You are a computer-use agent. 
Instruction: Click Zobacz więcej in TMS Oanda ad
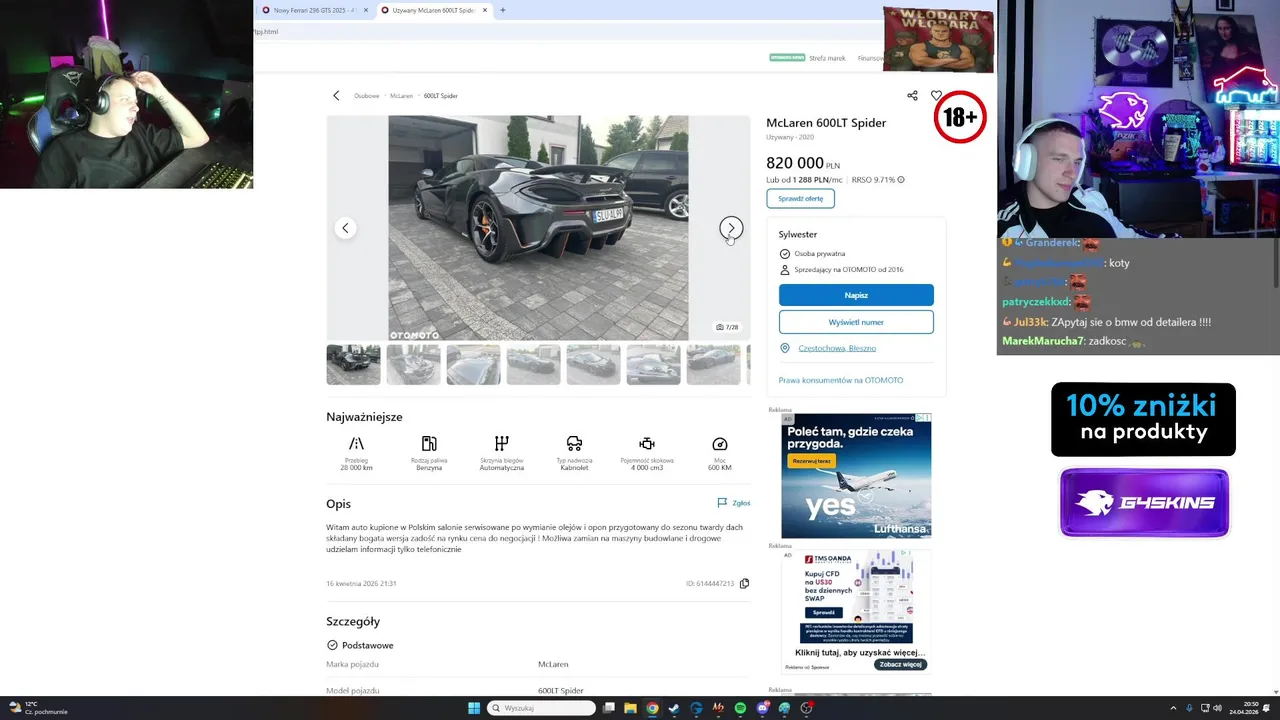(901, 664)
